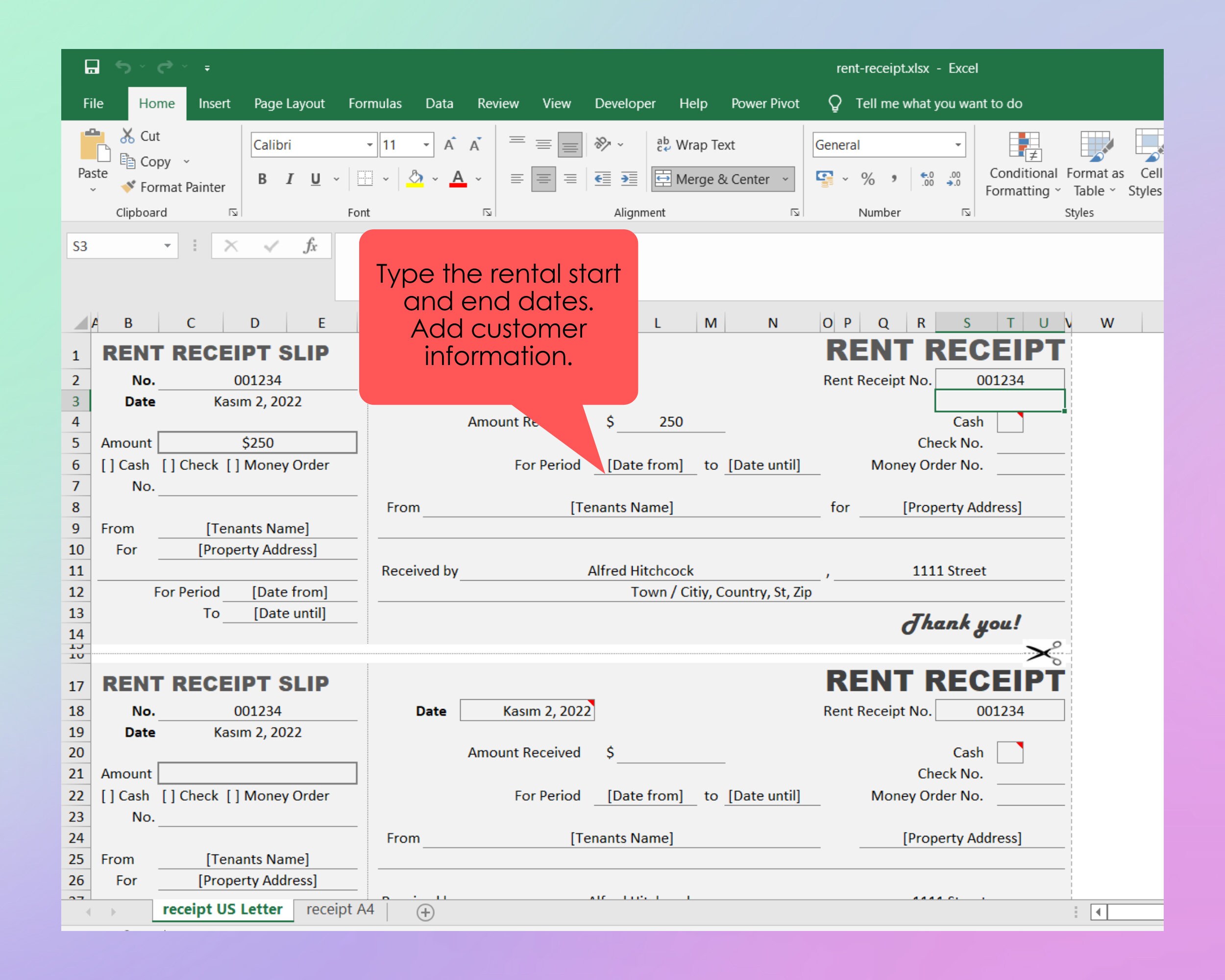Click the Increase Decimal icon
Image resolution: width=1225 pixels, height=980 pixels.
point(927,179)
